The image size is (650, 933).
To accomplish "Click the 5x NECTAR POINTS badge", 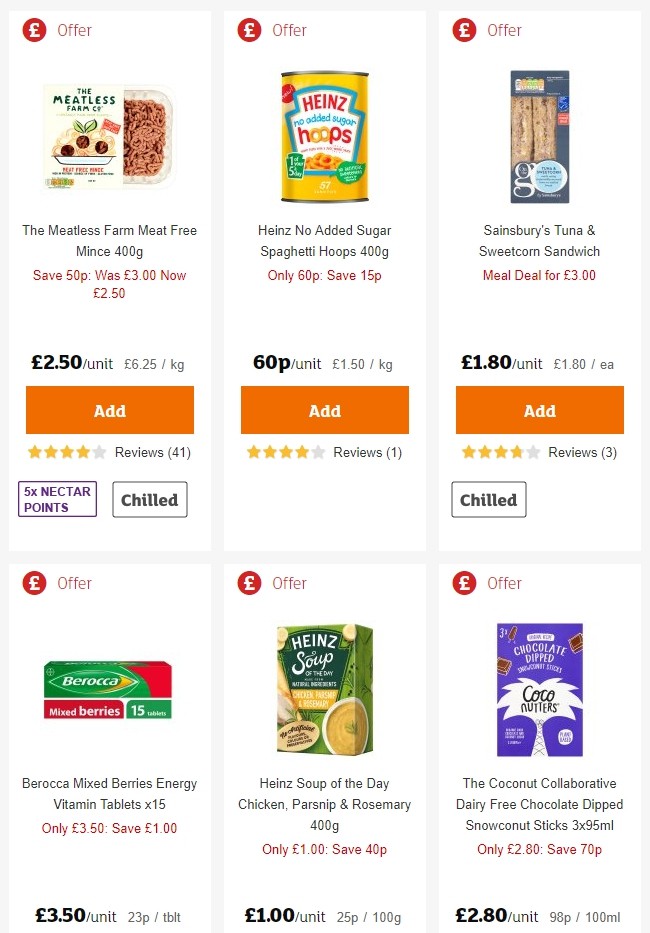I will [x=57, y=499].
